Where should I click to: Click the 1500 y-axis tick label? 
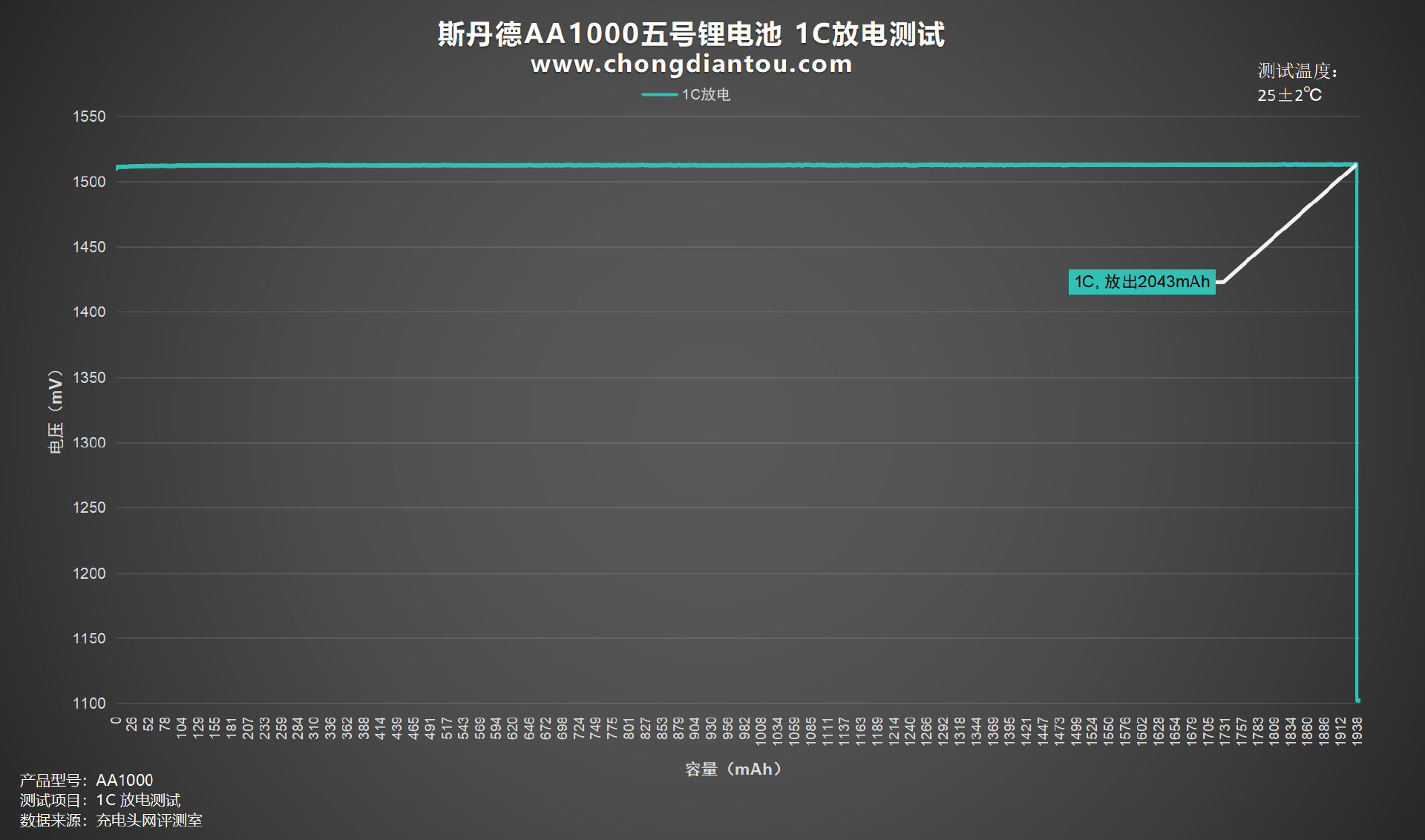coord(89,182)
